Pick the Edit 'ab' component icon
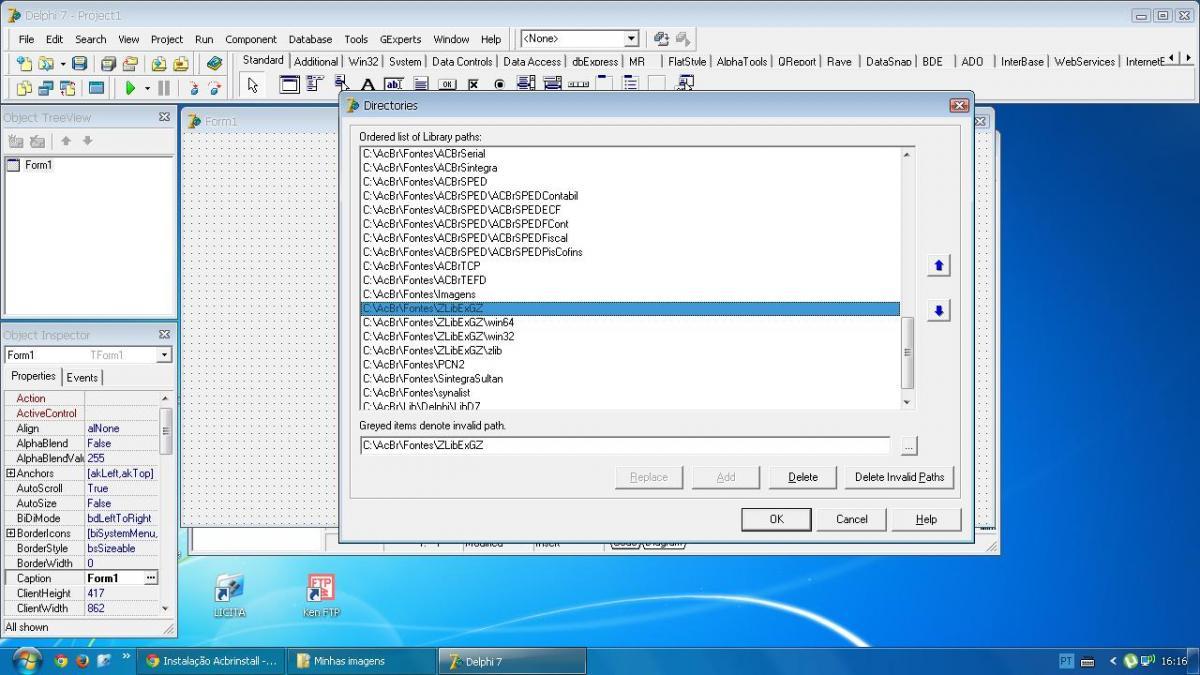1200x675 pixels. pyautogui.click(x=394, y=85)
